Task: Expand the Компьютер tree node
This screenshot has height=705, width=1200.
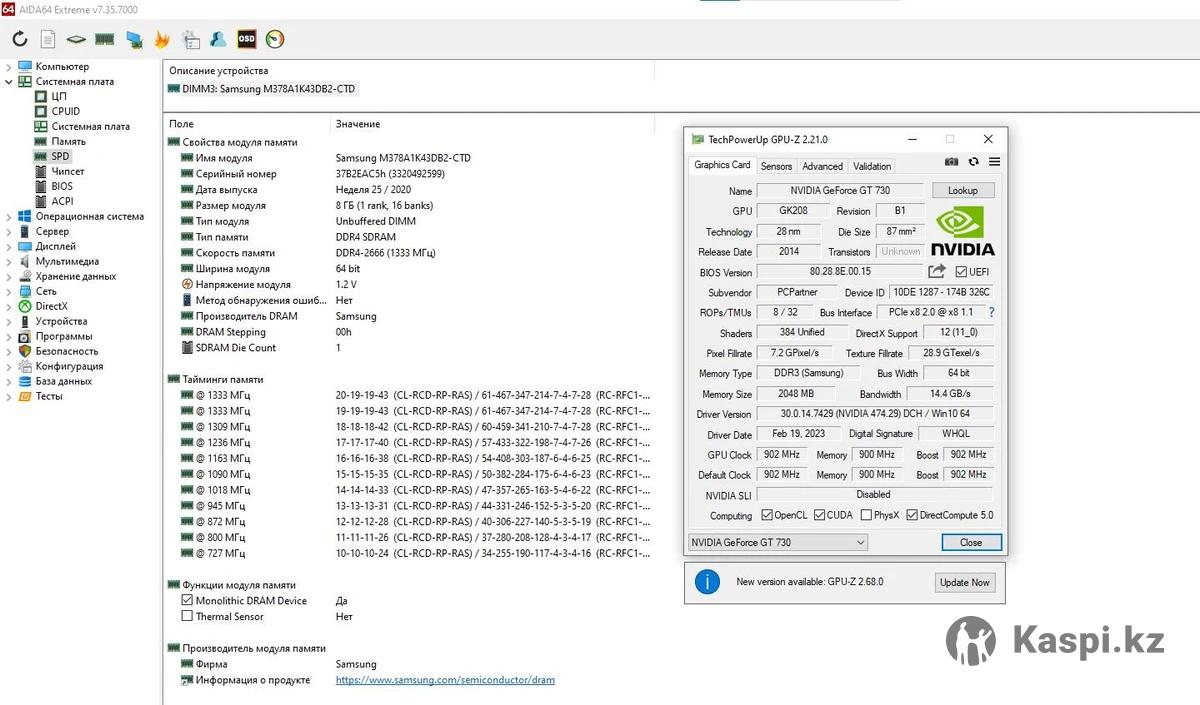Action: (x=9, y=67)
